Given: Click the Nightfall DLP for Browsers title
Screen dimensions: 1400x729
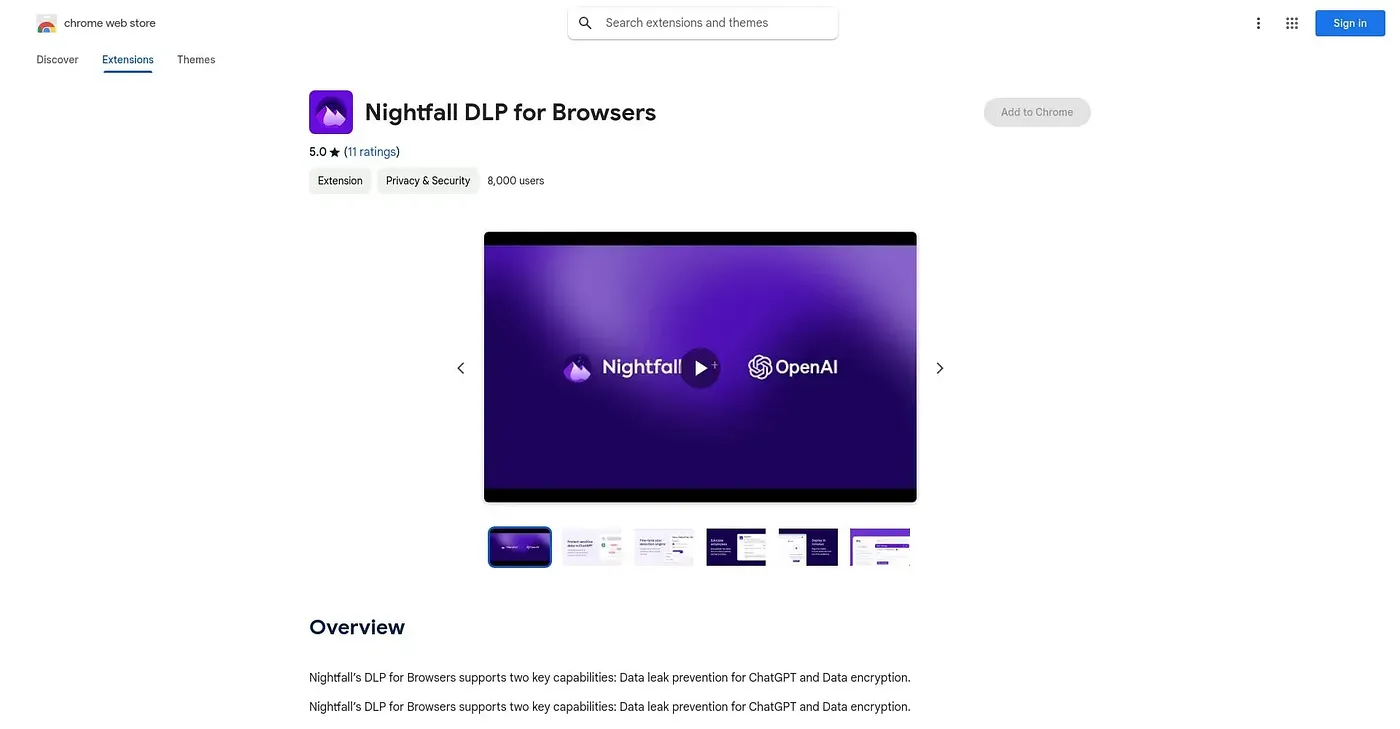Looking at the screenshot, I should 510,112.
